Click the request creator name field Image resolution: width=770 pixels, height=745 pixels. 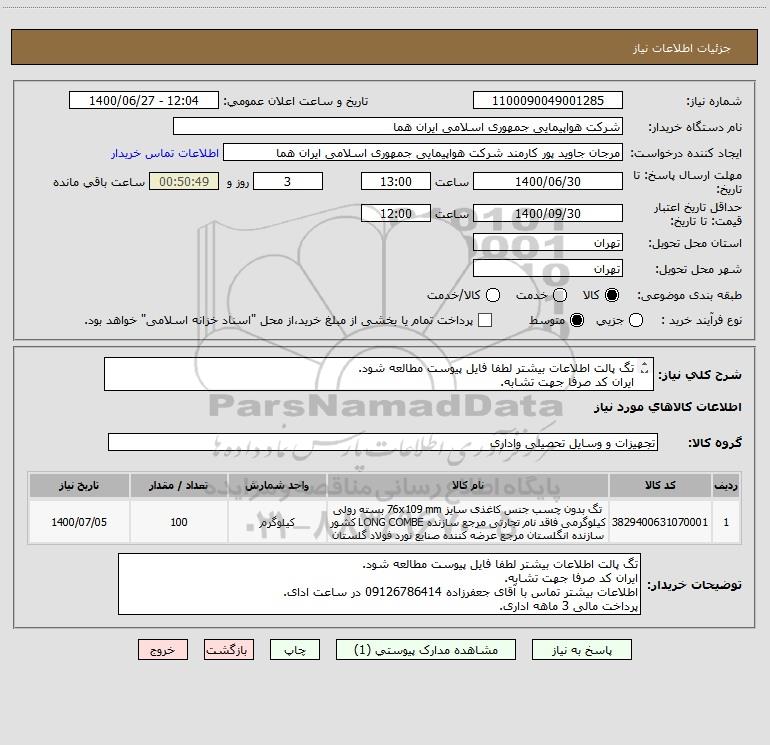(x=423, y=153)
